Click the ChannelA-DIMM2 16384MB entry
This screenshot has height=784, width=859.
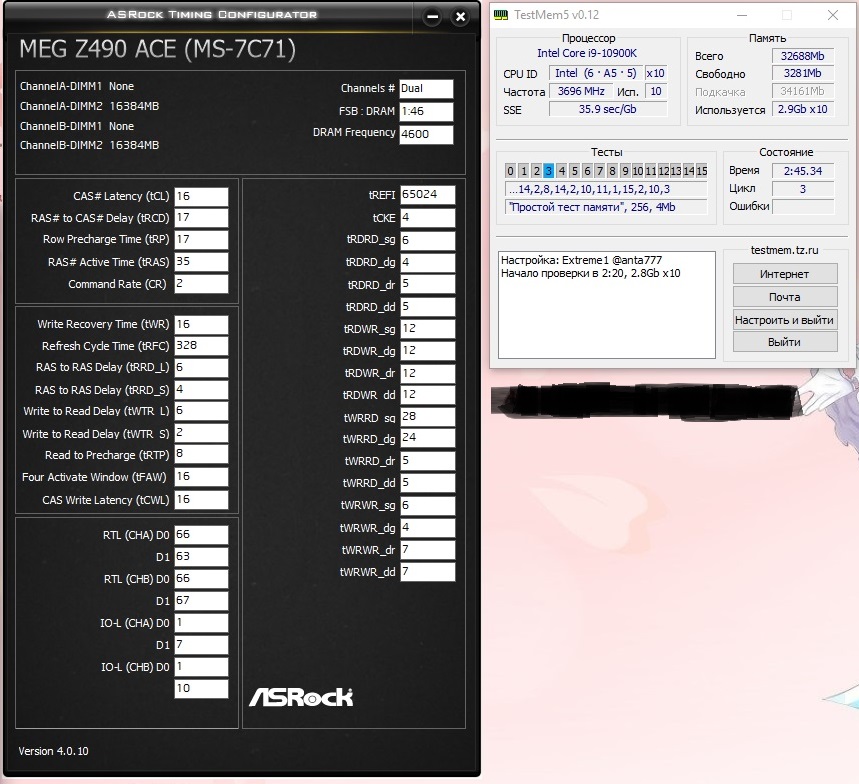(x=89, y=106)
